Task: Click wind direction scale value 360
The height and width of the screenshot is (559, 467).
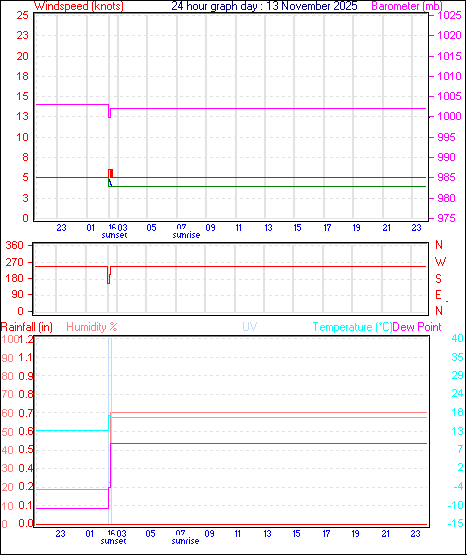Action: [x=15, y=245]
